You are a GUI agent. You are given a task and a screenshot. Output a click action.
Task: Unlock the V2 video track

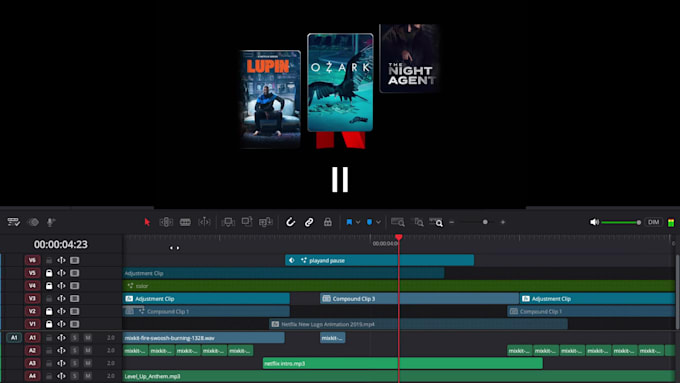[x=49, y=311]
